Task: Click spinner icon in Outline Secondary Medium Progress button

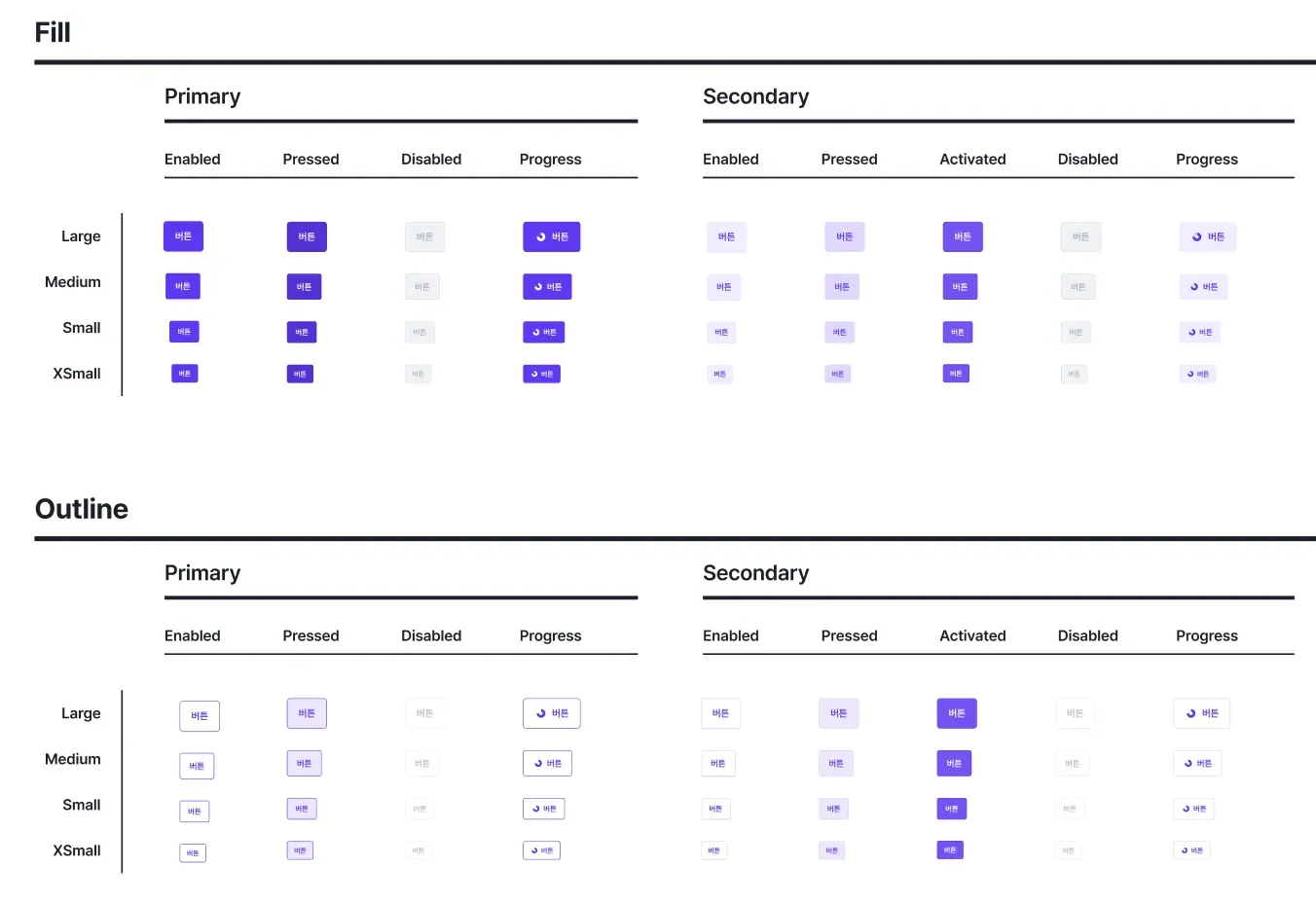Action: coord(1188,764)
